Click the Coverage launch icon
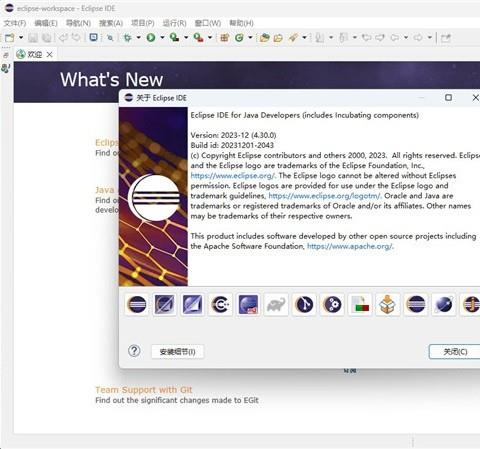Image resolution: width=480 pixels, height=449 pixels. point(174,37)
